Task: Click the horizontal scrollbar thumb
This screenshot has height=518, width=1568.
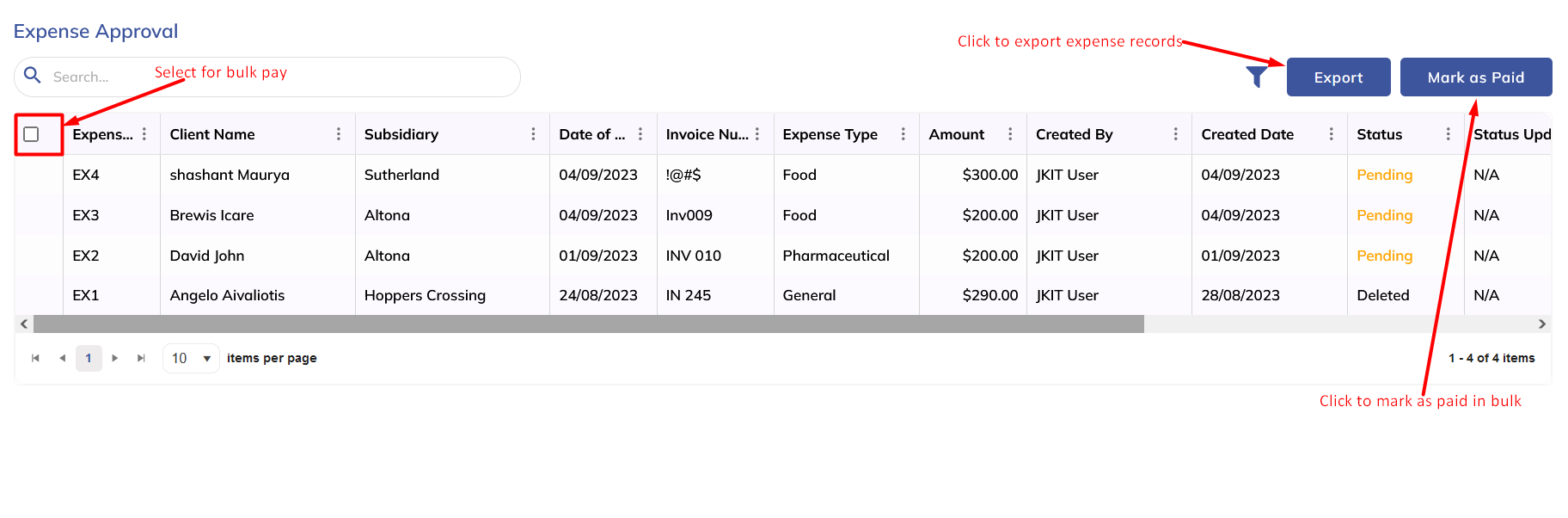Action: point(588,324)
